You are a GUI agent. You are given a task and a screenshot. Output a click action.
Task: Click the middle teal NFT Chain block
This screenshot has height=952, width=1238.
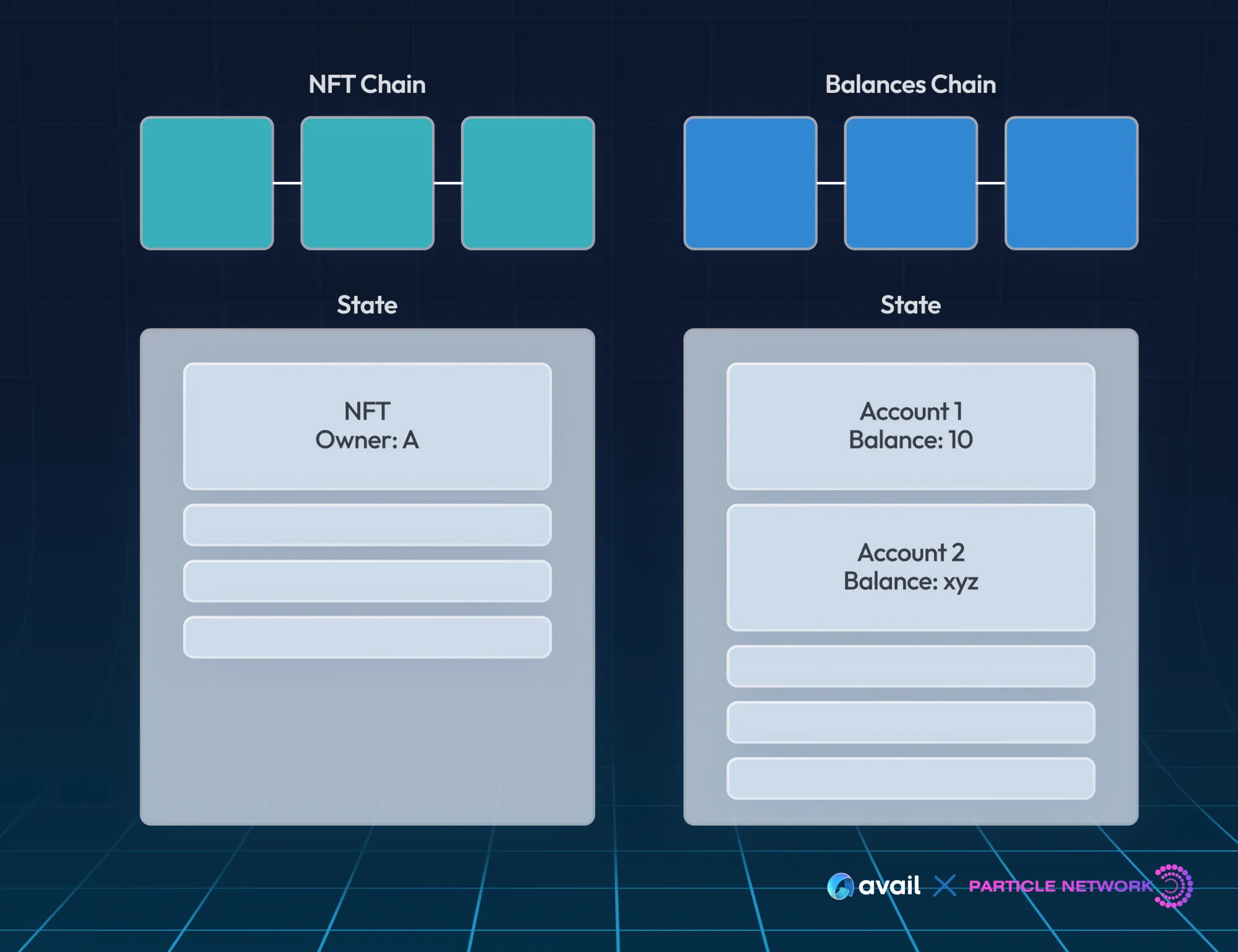click(x=367, y=183)
